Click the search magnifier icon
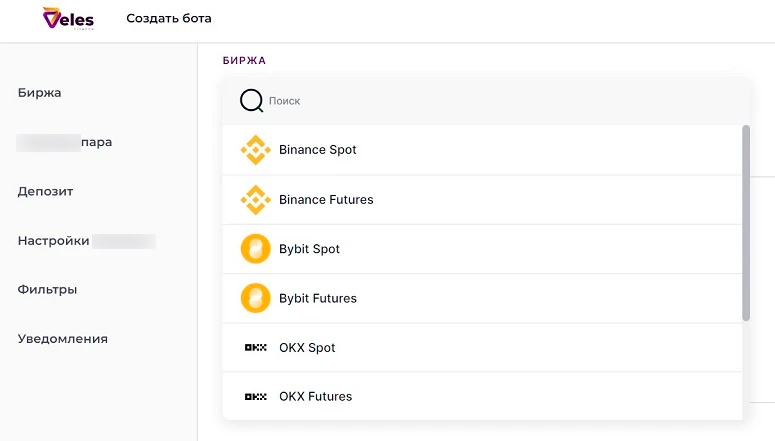775x441 pixels. pos(252,101)
